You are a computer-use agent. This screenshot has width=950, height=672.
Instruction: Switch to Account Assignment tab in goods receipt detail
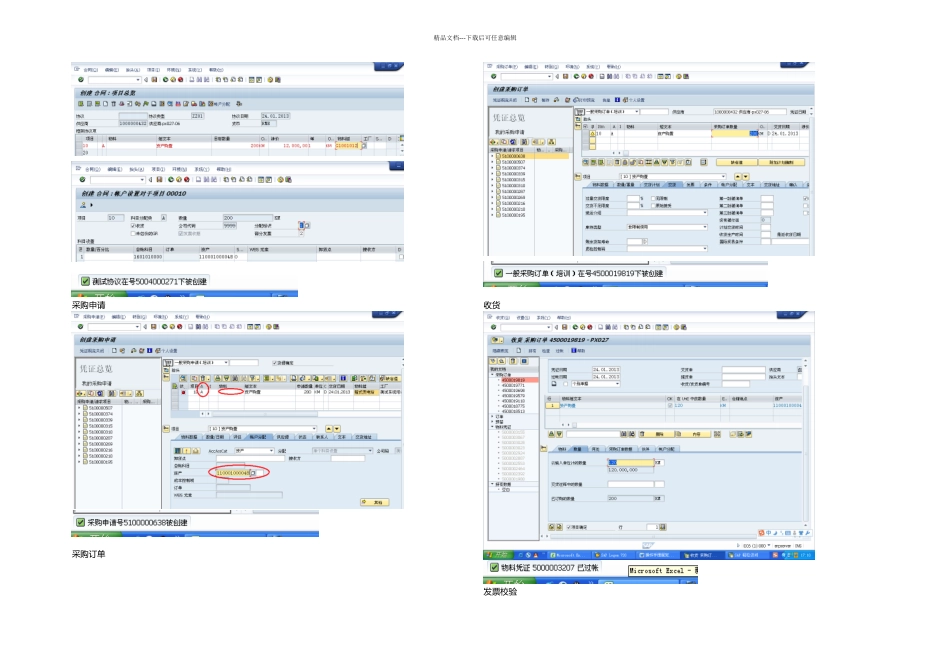coord(666,449)
